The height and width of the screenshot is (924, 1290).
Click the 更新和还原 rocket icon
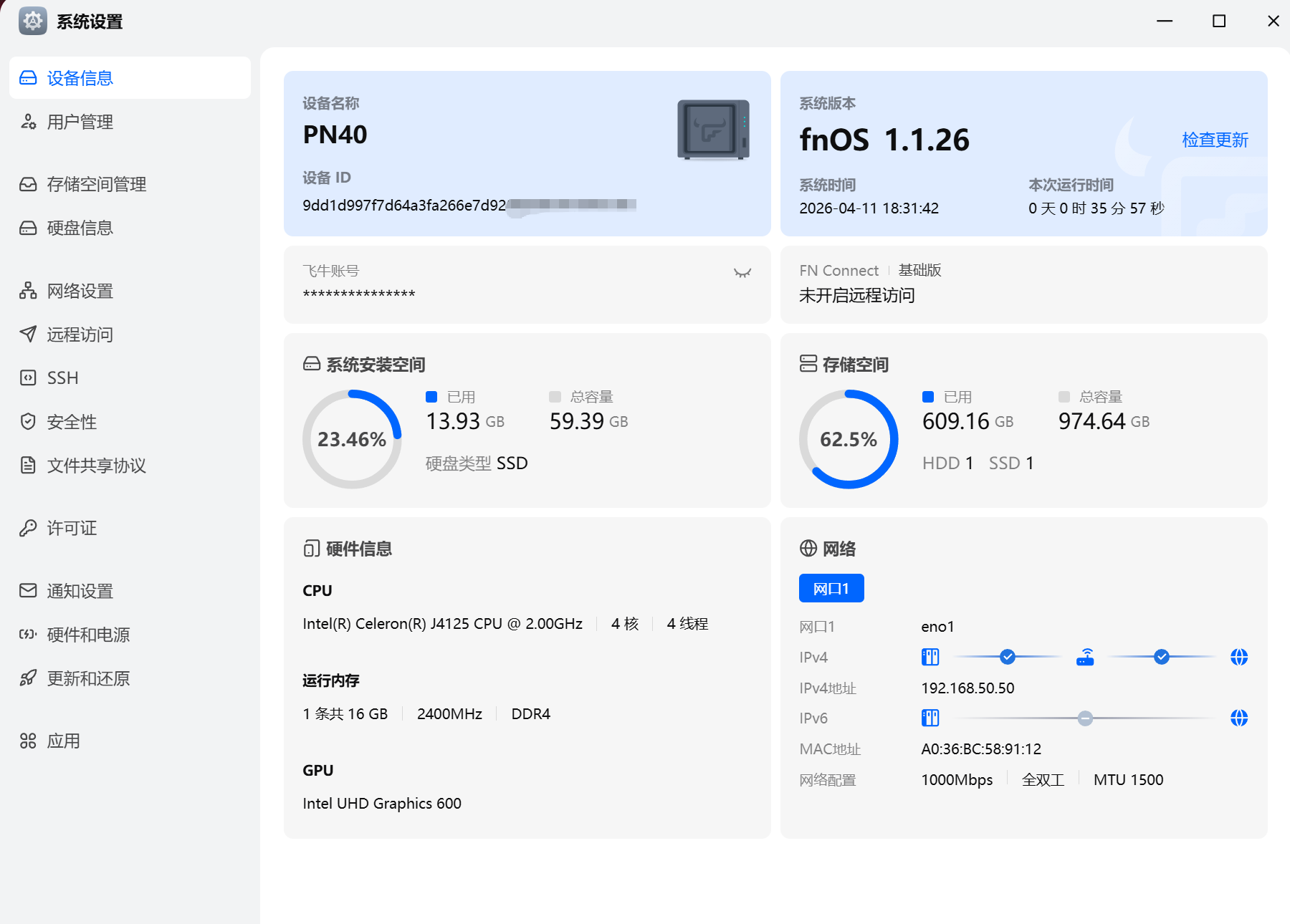click(28, 678)
